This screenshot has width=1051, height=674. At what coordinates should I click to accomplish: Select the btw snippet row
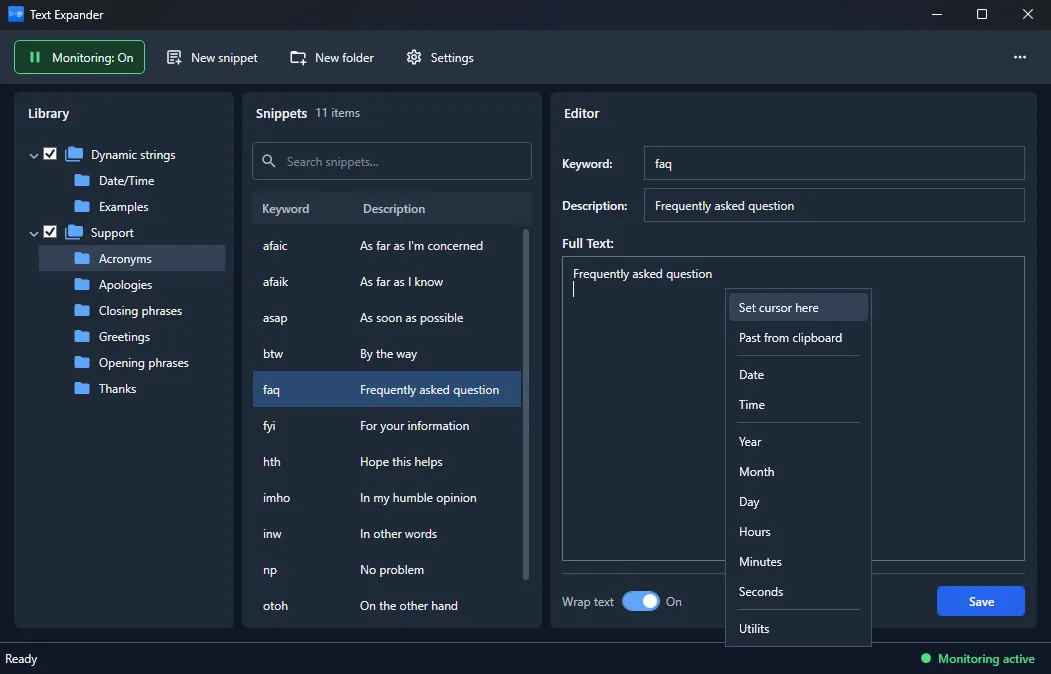click(x=387, y=354)
